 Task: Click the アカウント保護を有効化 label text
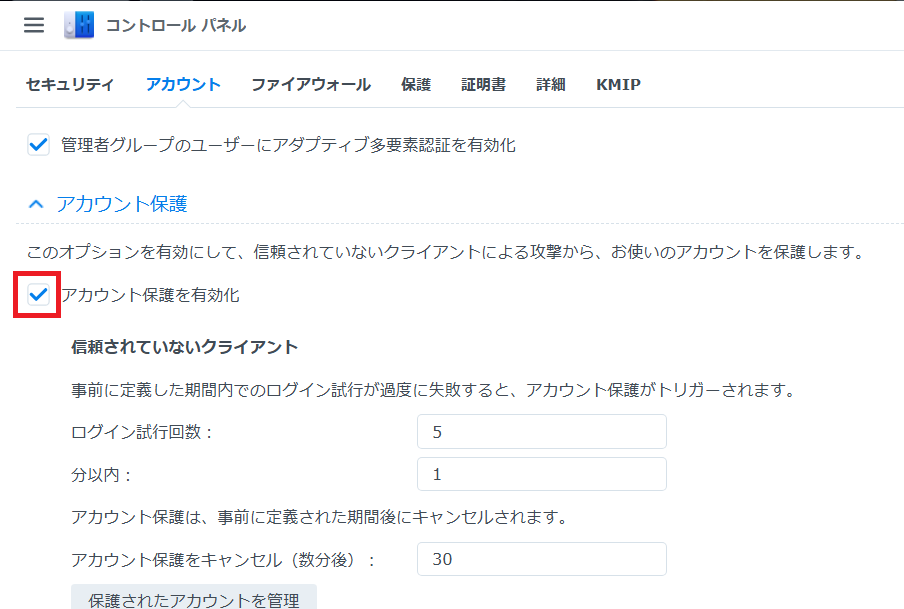(x=150, y=295)
